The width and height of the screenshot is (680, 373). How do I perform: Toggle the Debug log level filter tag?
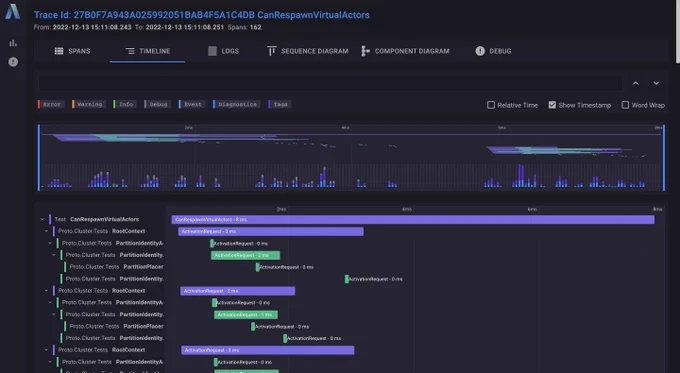coord(157,104)
